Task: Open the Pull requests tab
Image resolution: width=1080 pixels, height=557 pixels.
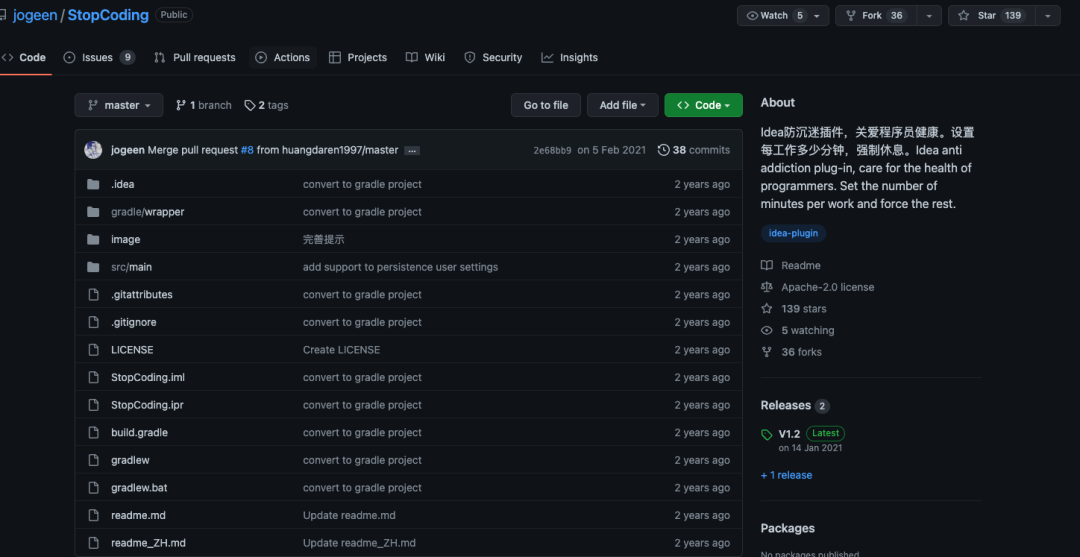Action: [194, 58]
